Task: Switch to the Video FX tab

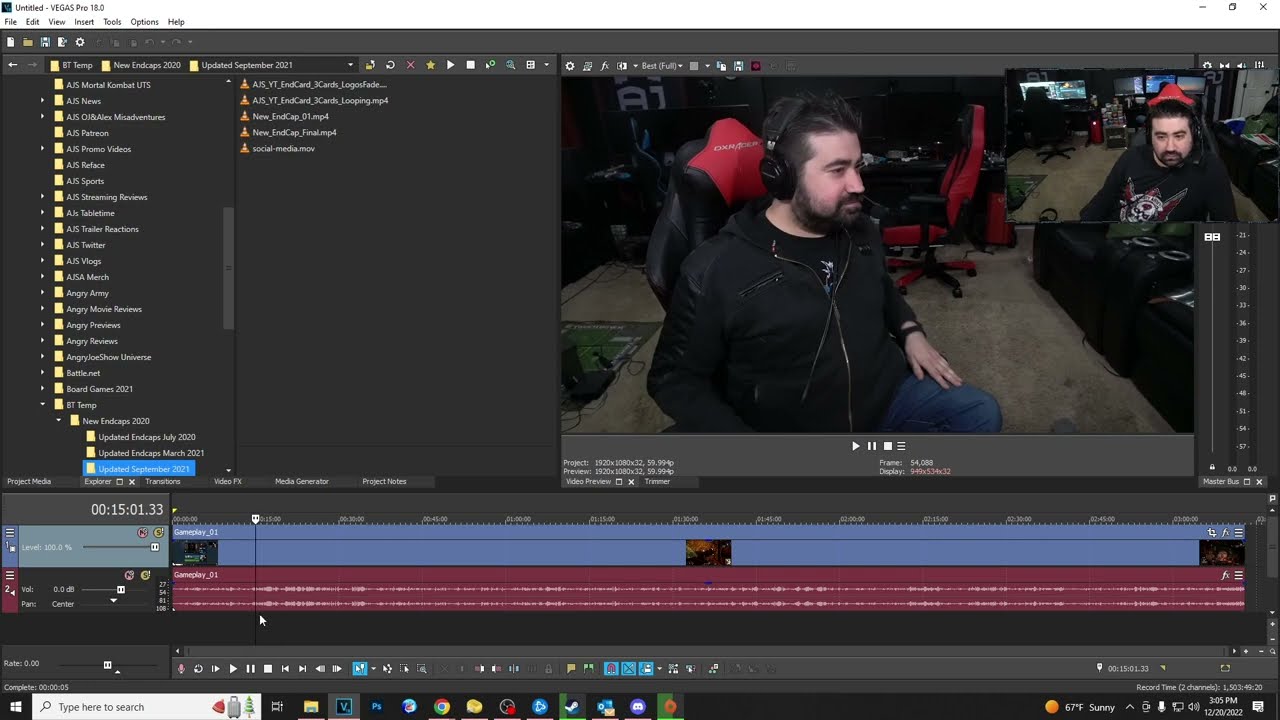Action: [x=228, y=482]
